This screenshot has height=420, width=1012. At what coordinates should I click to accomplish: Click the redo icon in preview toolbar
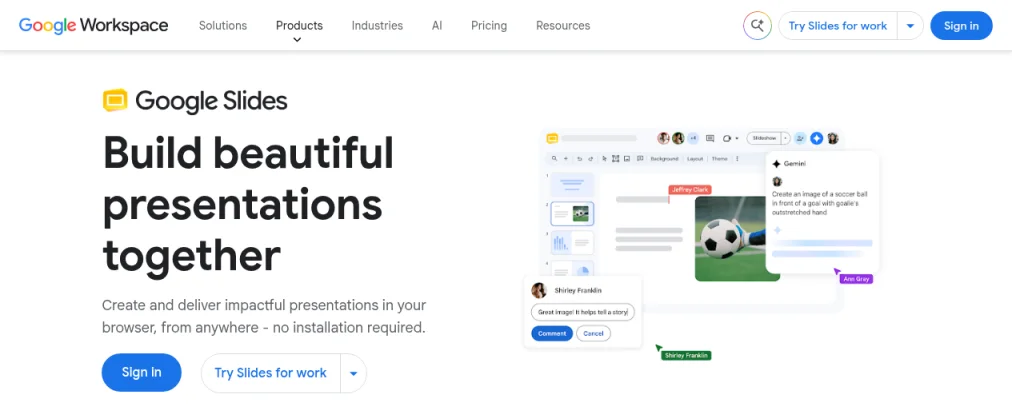(x=591, y=159)
